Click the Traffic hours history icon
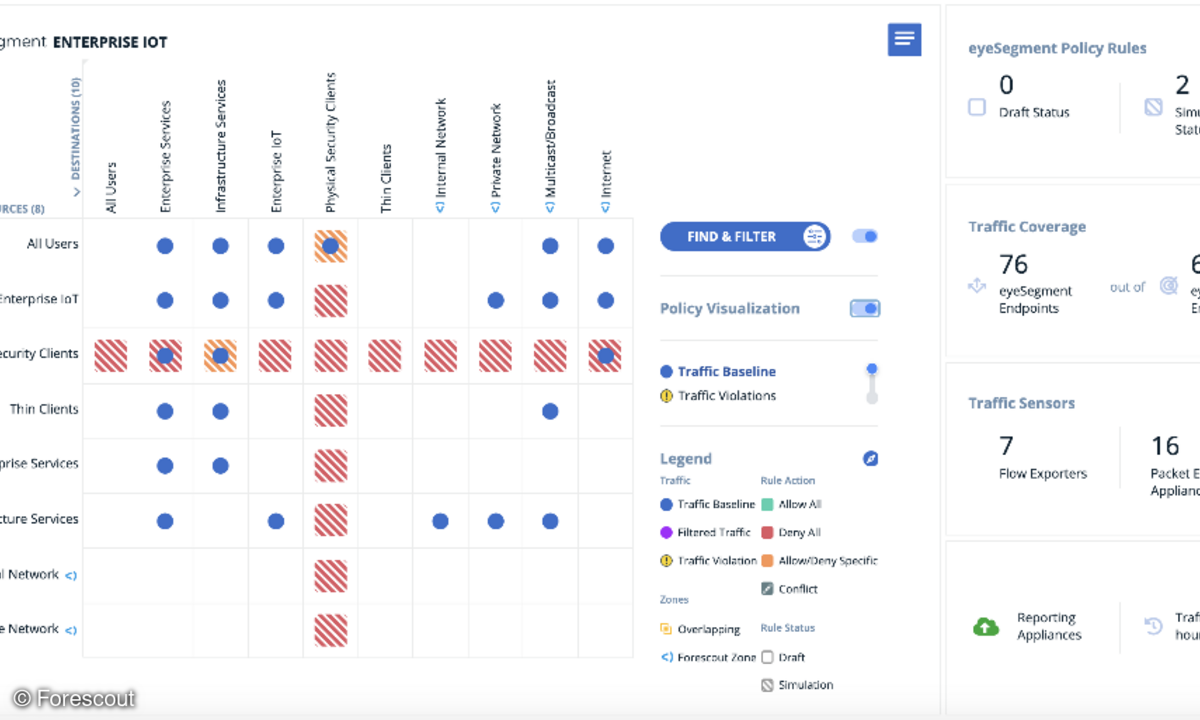1200x720 pixels. pyautogui.click(x=1154, y=627)
